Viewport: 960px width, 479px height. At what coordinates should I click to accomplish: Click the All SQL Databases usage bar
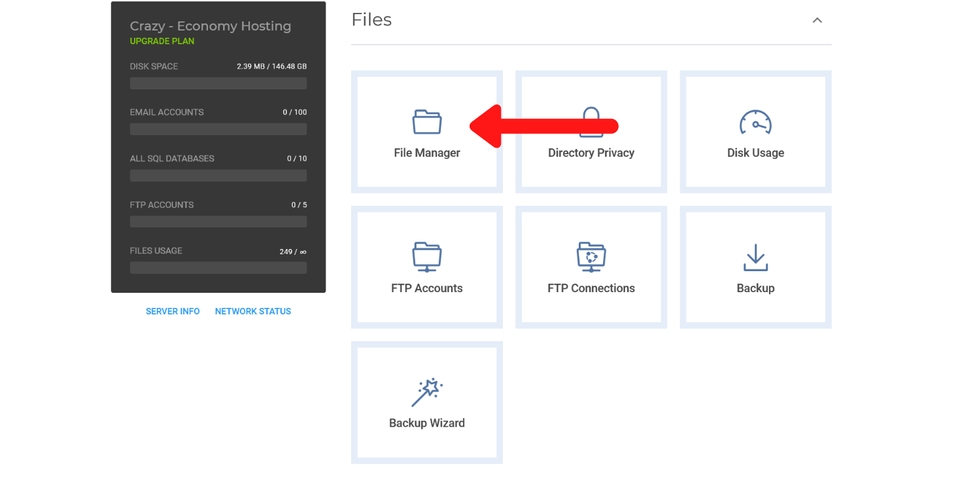(x=218, y=175)
